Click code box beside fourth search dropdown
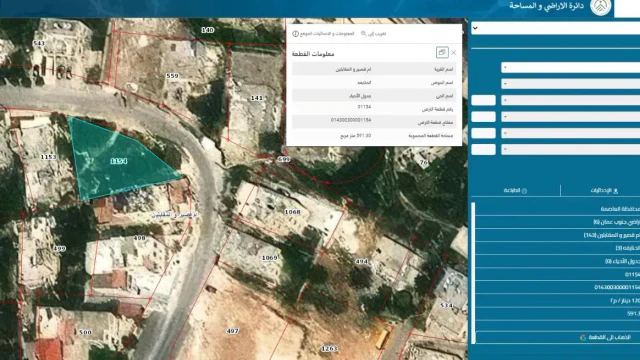This screenshot has height=360, width=640. (x=483, y=117)
